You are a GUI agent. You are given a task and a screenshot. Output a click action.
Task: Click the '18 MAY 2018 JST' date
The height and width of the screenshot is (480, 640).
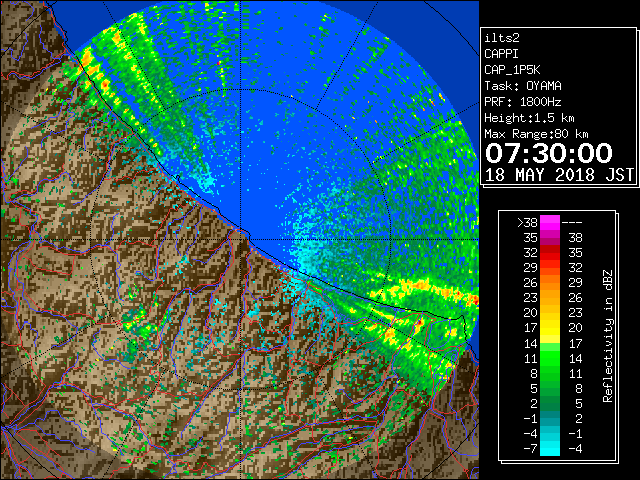coord(559,175)
